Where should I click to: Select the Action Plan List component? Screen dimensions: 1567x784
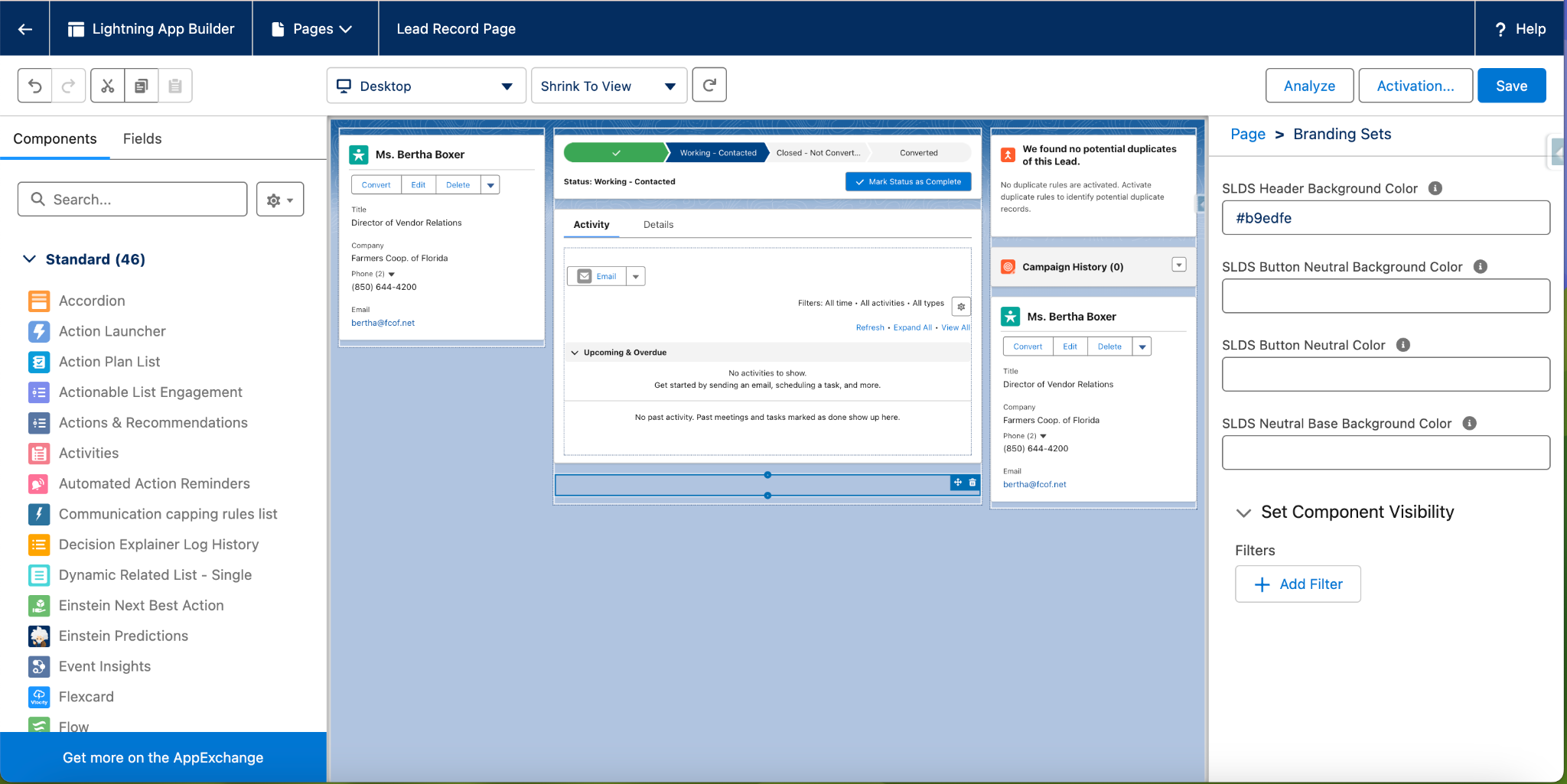coord(109,362)
